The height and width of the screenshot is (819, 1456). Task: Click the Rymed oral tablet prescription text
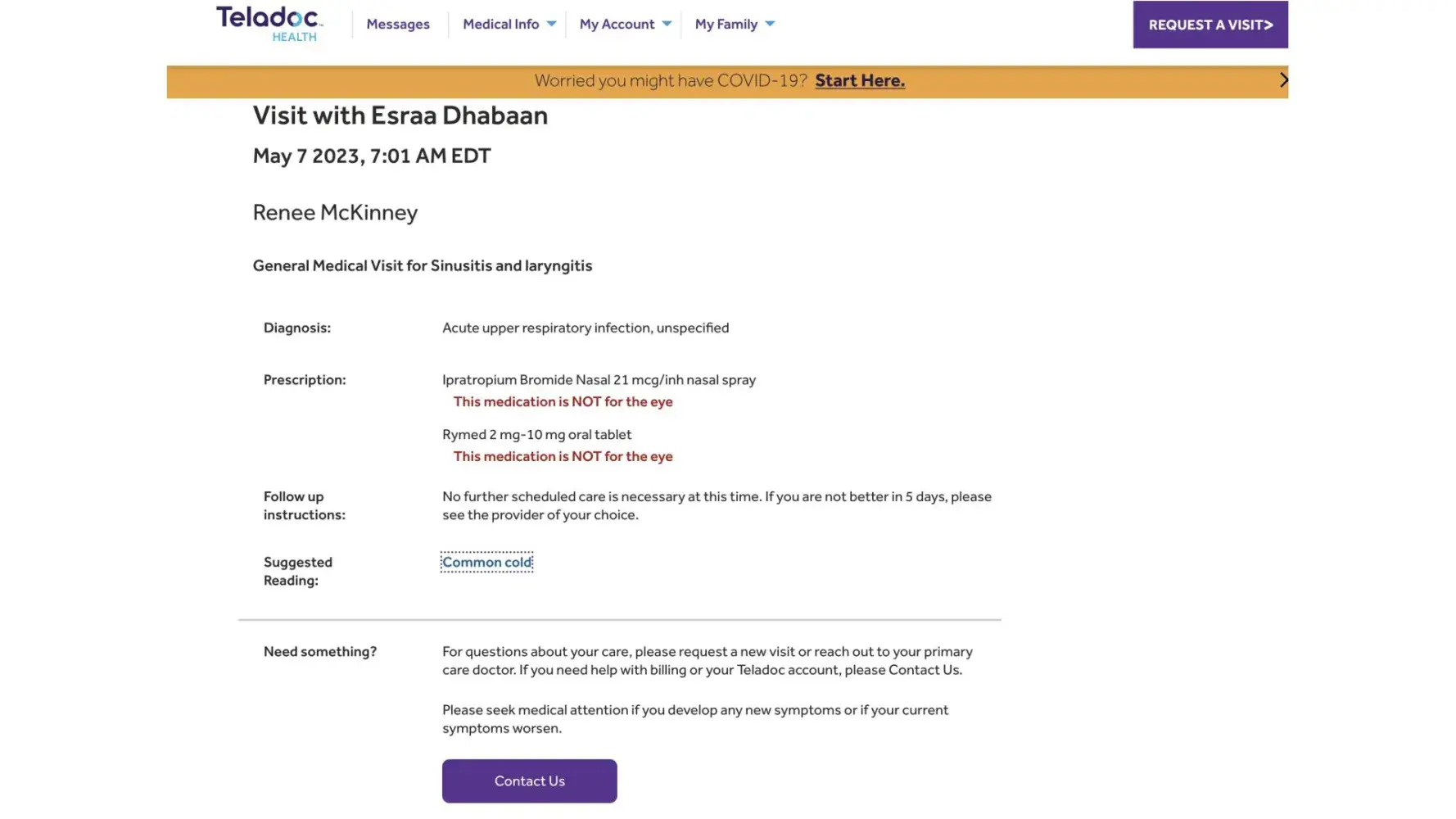(x=536, y=435)
